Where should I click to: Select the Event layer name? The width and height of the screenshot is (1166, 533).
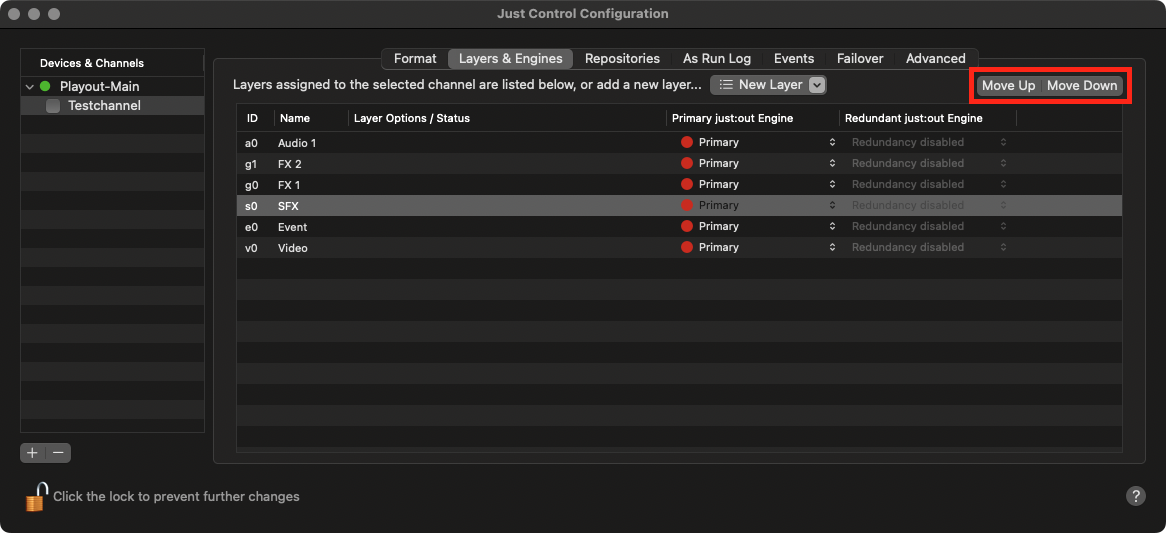coord(293,227)
